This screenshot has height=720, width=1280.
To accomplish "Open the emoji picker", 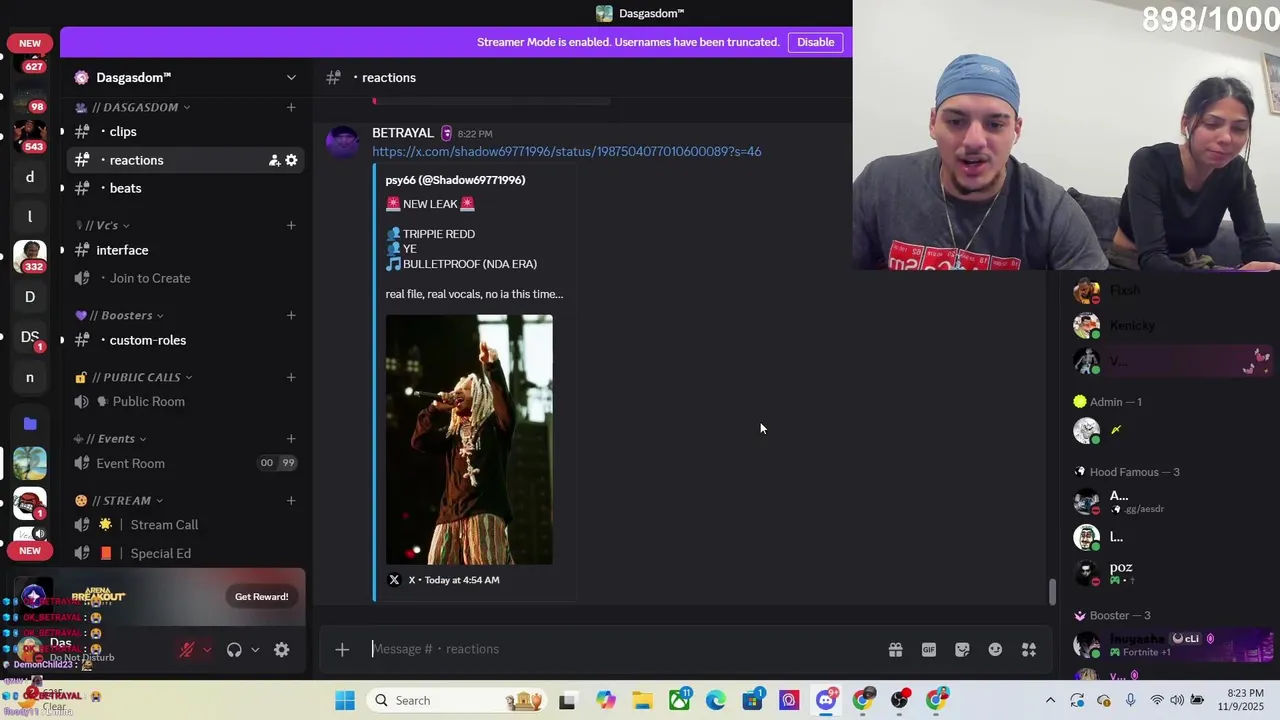I will (995, 649).
